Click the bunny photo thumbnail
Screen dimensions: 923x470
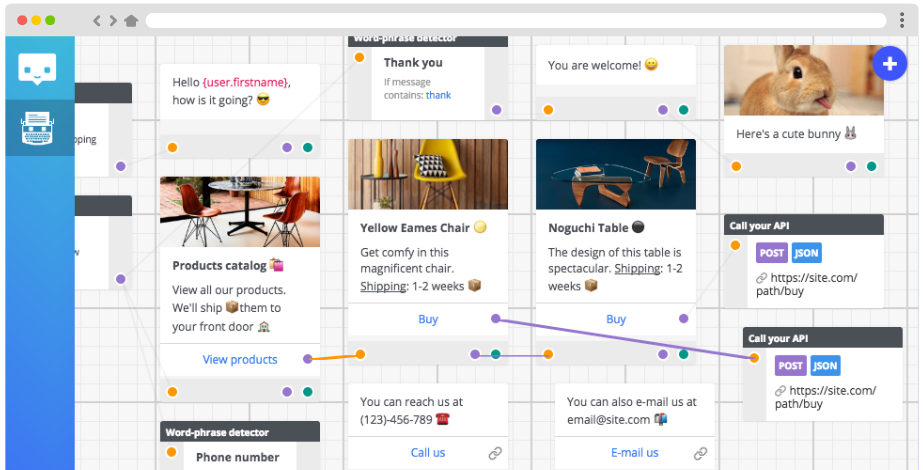[804, 80]
